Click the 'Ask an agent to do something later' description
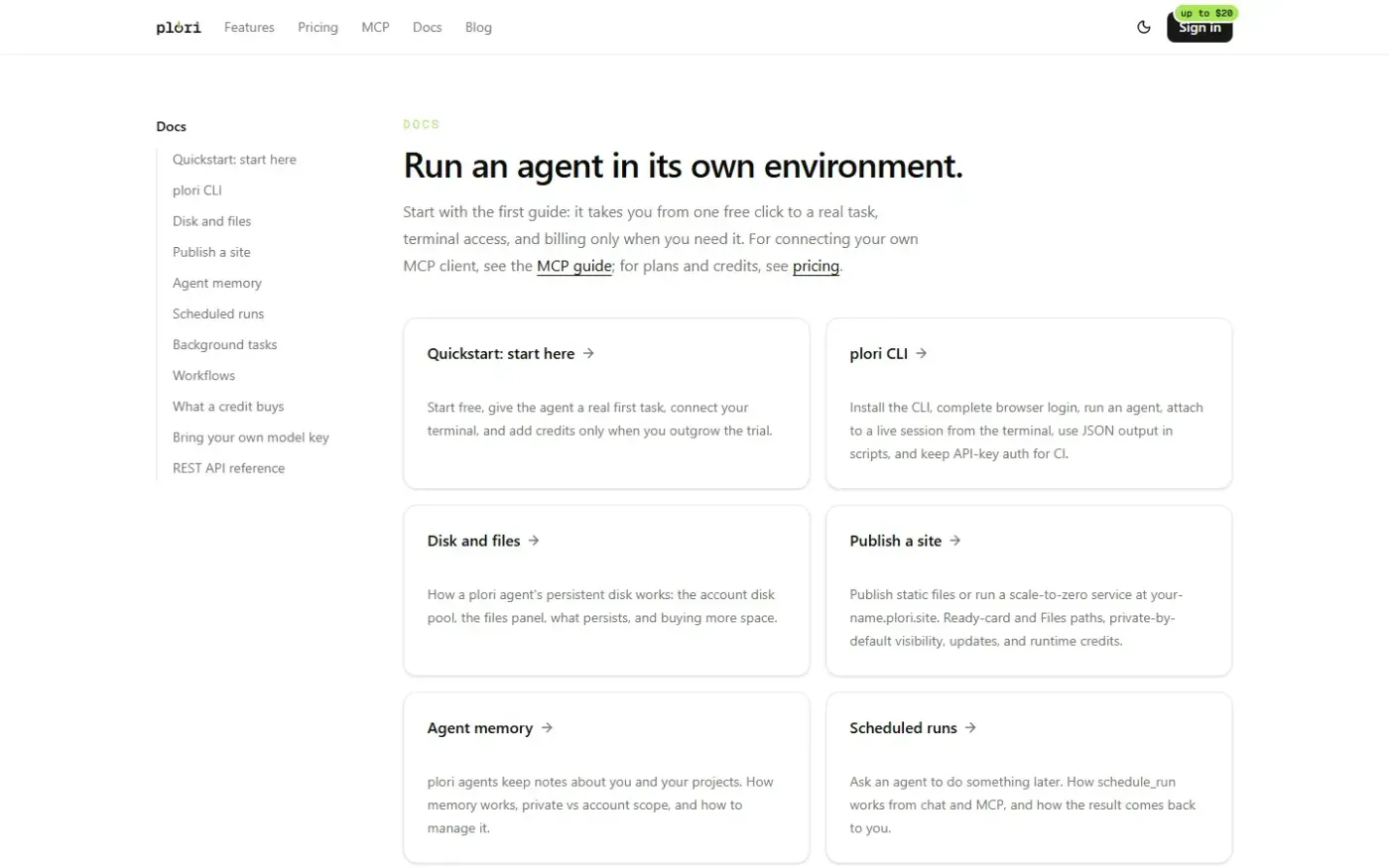Image resolution: width=1389 pixels, height=868 pixels. click(x=1022, y=806)
